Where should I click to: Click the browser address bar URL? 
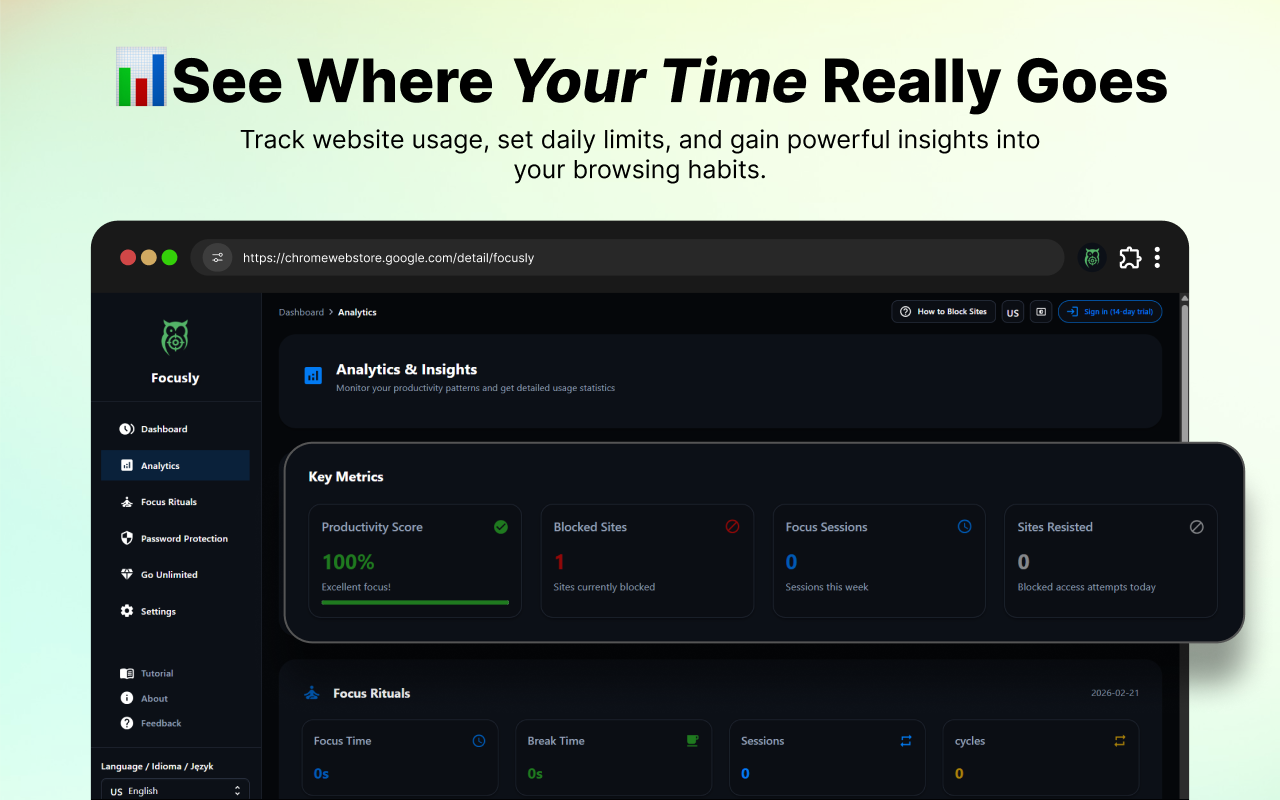[x=389, y=258]
